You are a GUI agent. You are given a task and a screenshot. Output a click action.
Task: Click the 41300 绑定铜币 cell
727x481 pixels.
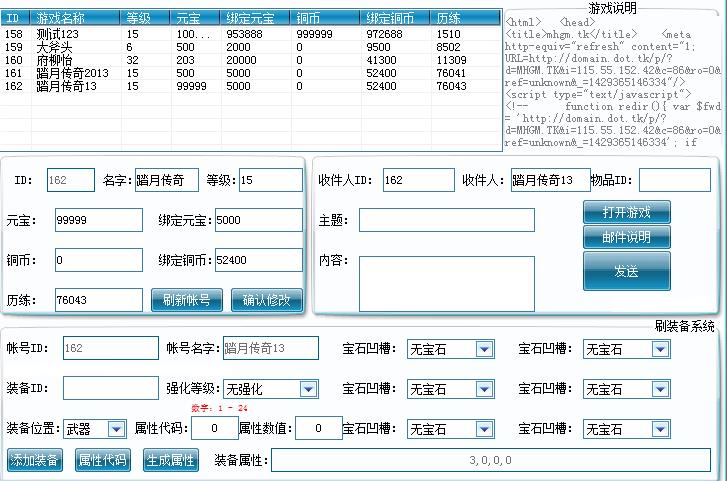381,60
